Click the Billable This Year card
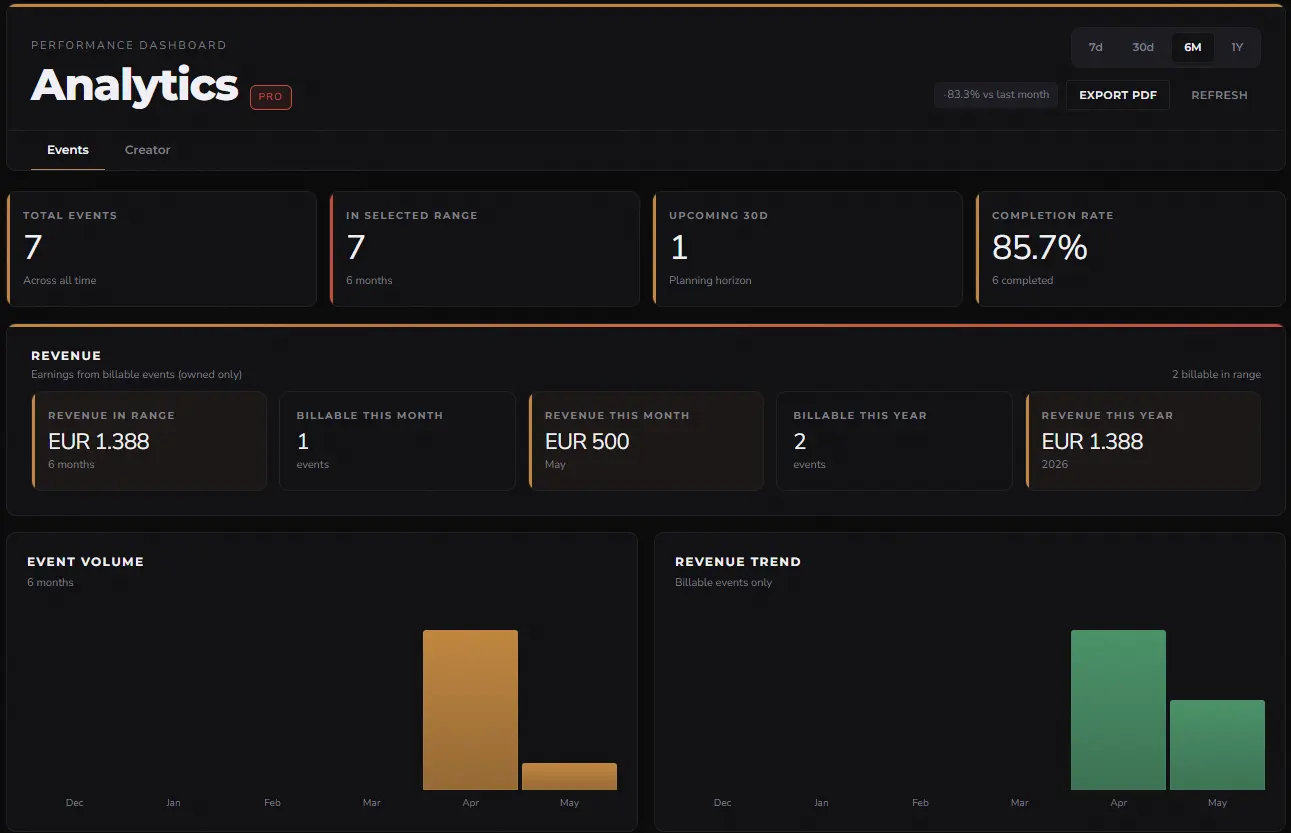Image resolution: width=1291 pixels, height=833 pixels. pos(894,441)
